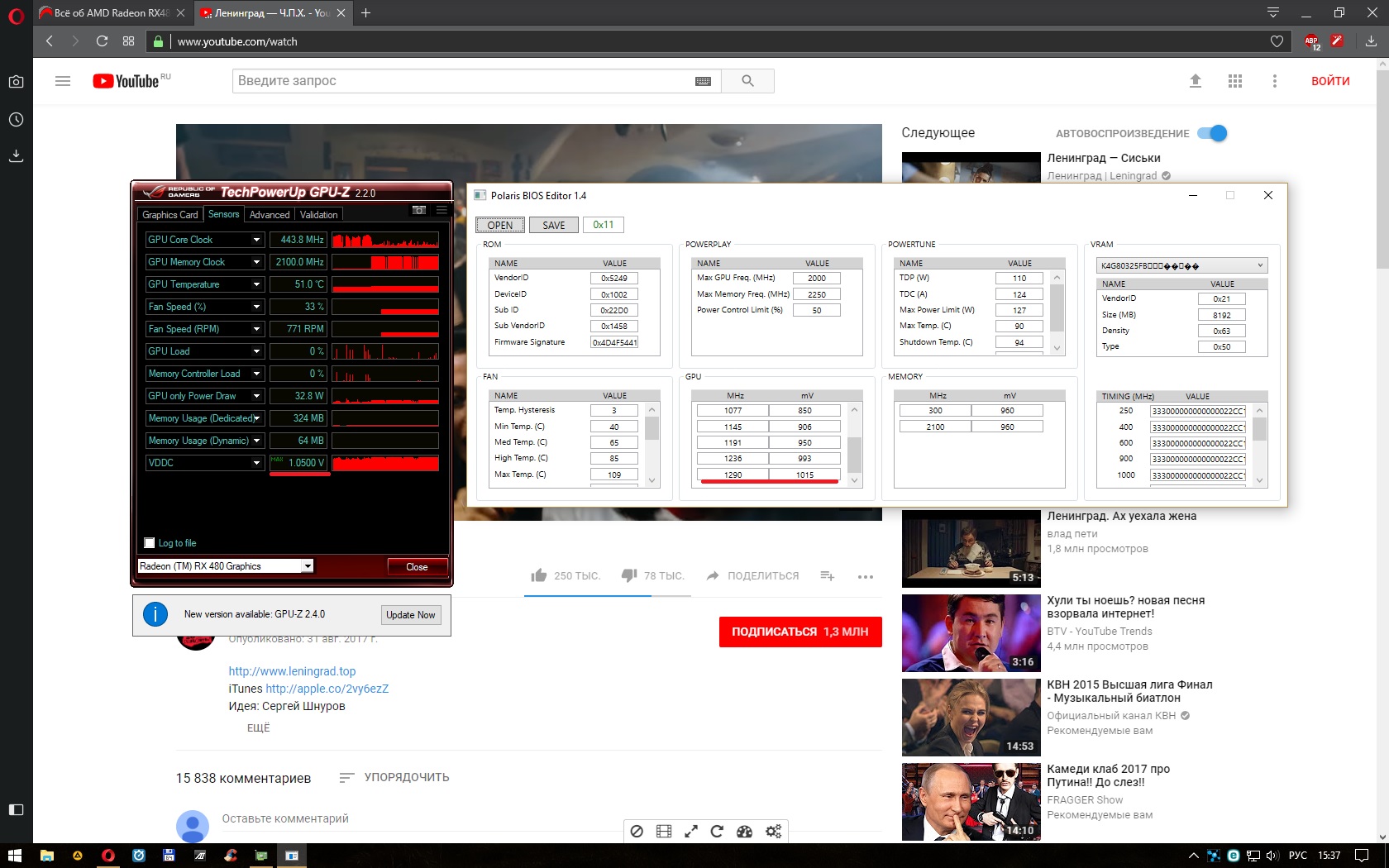Click the expand arrows in video toolbar
The width and height of the screenshot is (1389, 868).
tap(691, 831)
